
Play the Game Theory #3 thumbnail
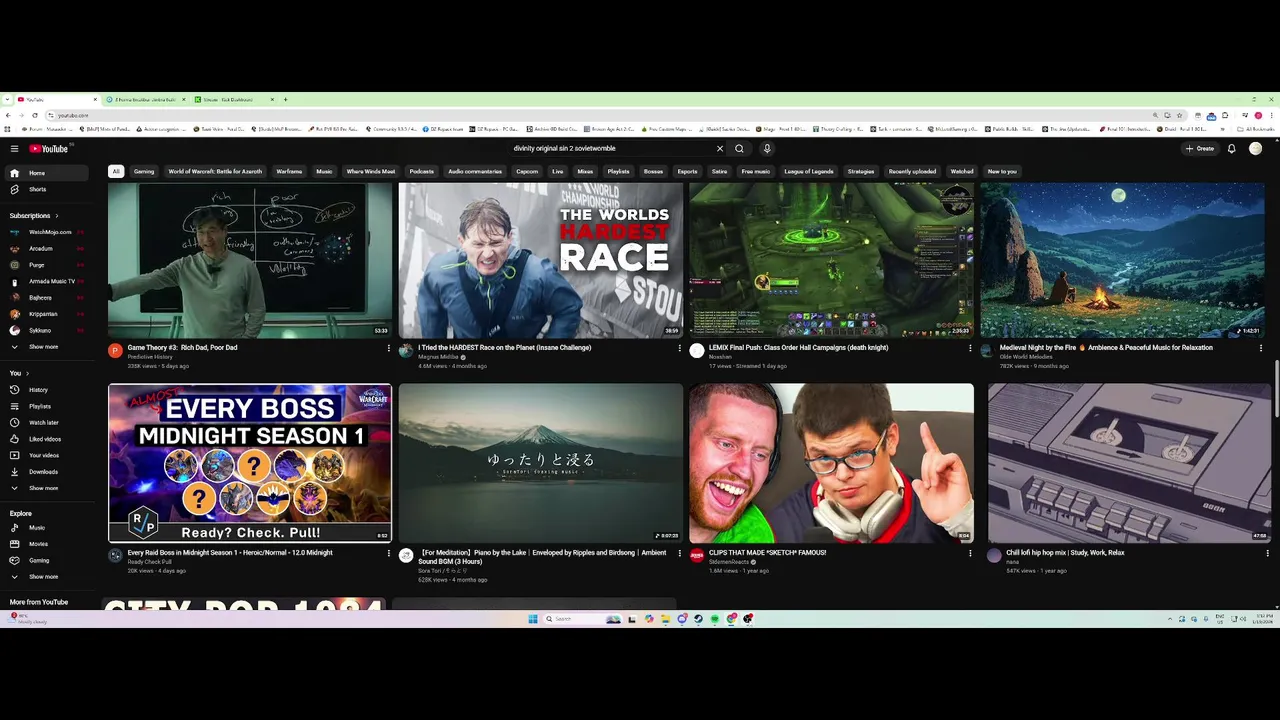pos(250,260)
